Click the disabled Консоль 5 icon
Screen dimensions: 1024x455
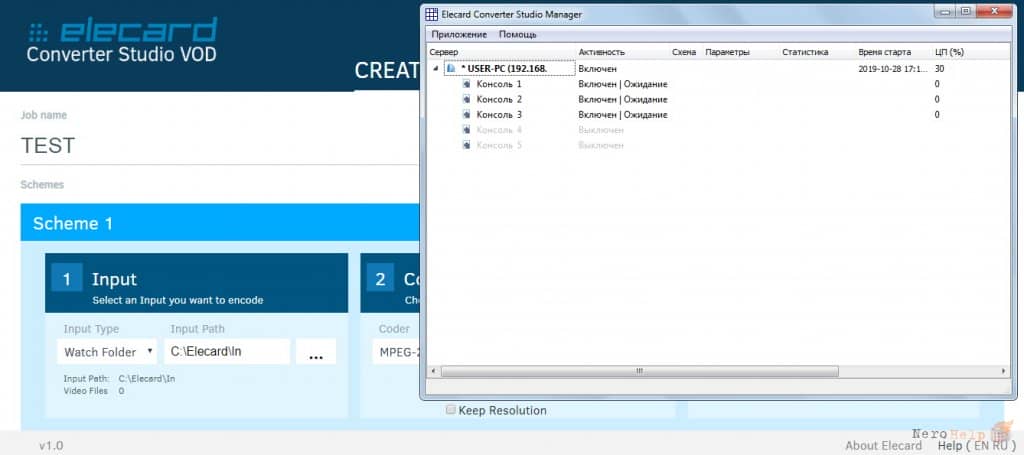pos(466,145)
